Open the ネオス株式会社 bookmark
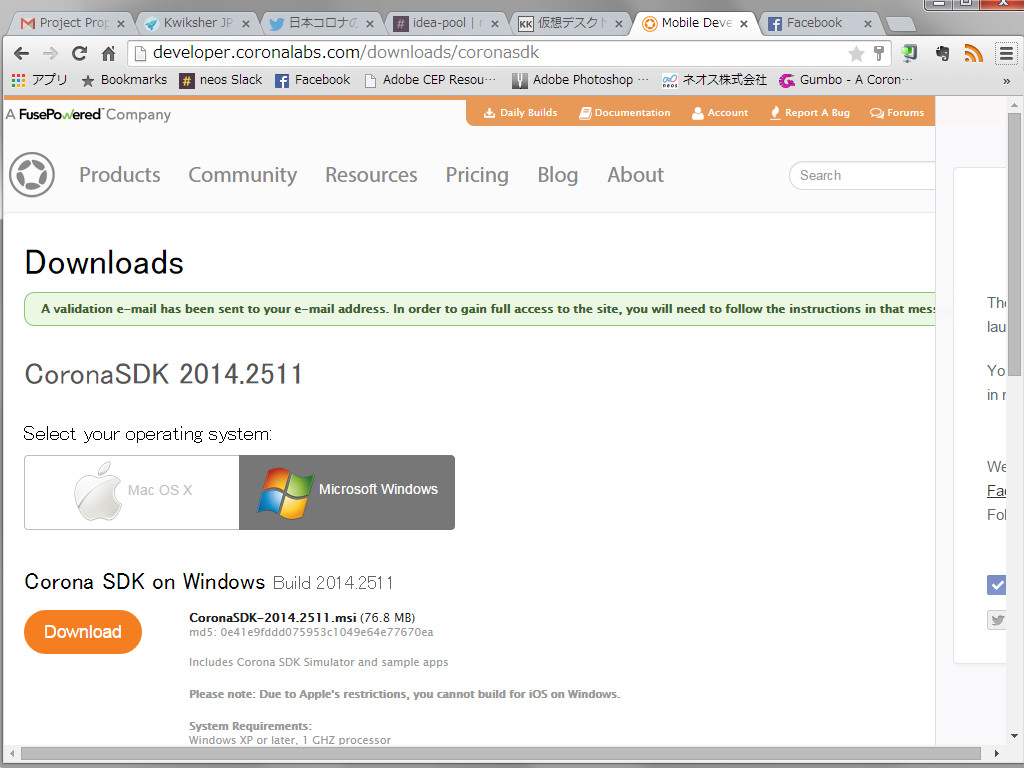1024x768 pixels. click(714, 80)
